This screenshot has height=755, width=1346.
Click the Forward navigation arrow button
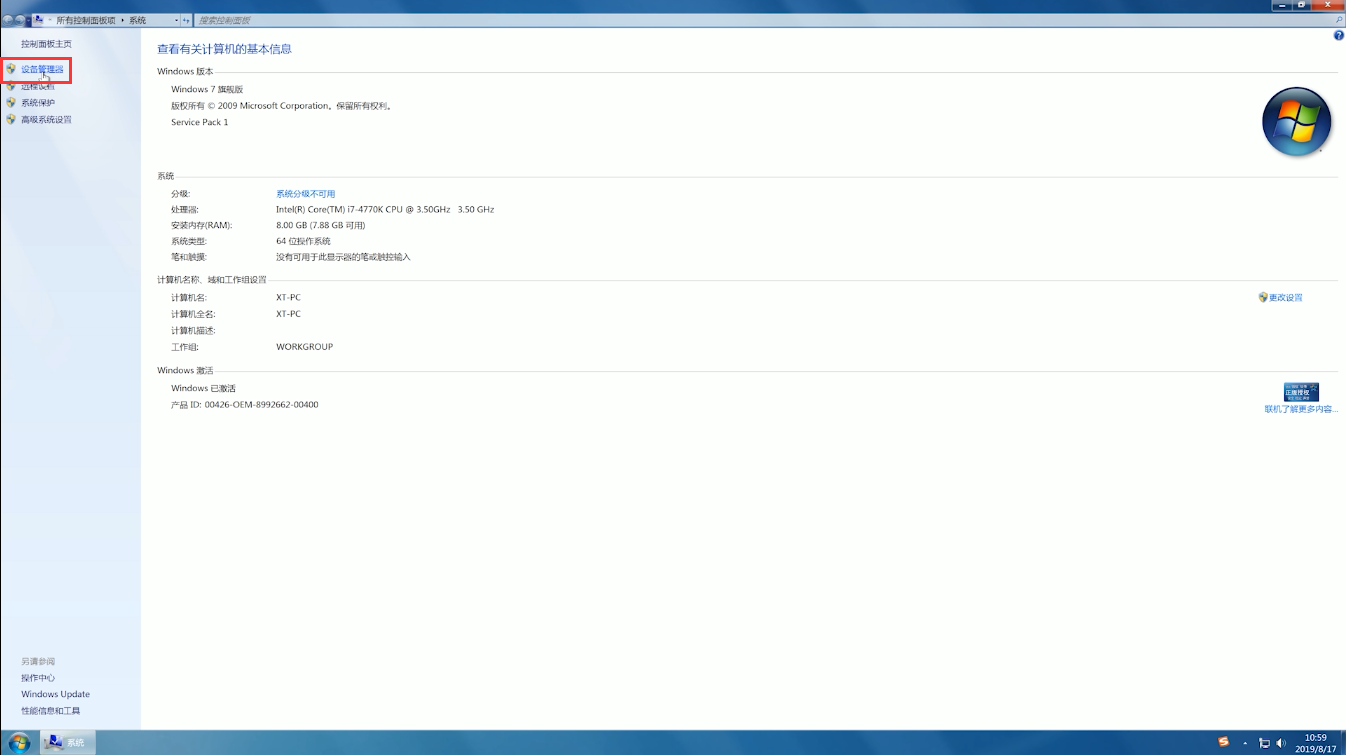click(21, 20)
